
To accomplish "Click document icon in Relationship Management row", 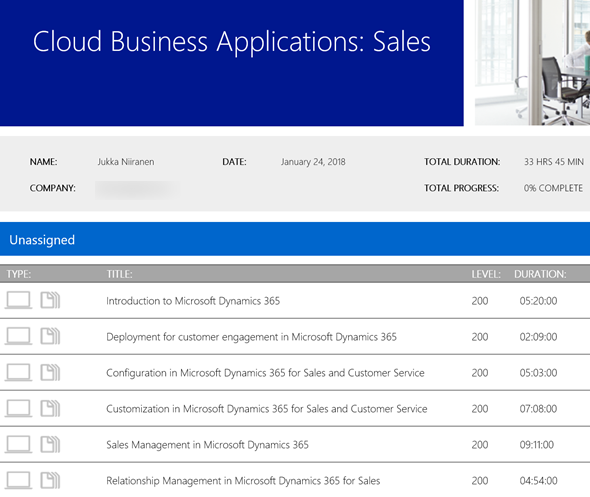I will pyautogui.click(x=50, y=480).
